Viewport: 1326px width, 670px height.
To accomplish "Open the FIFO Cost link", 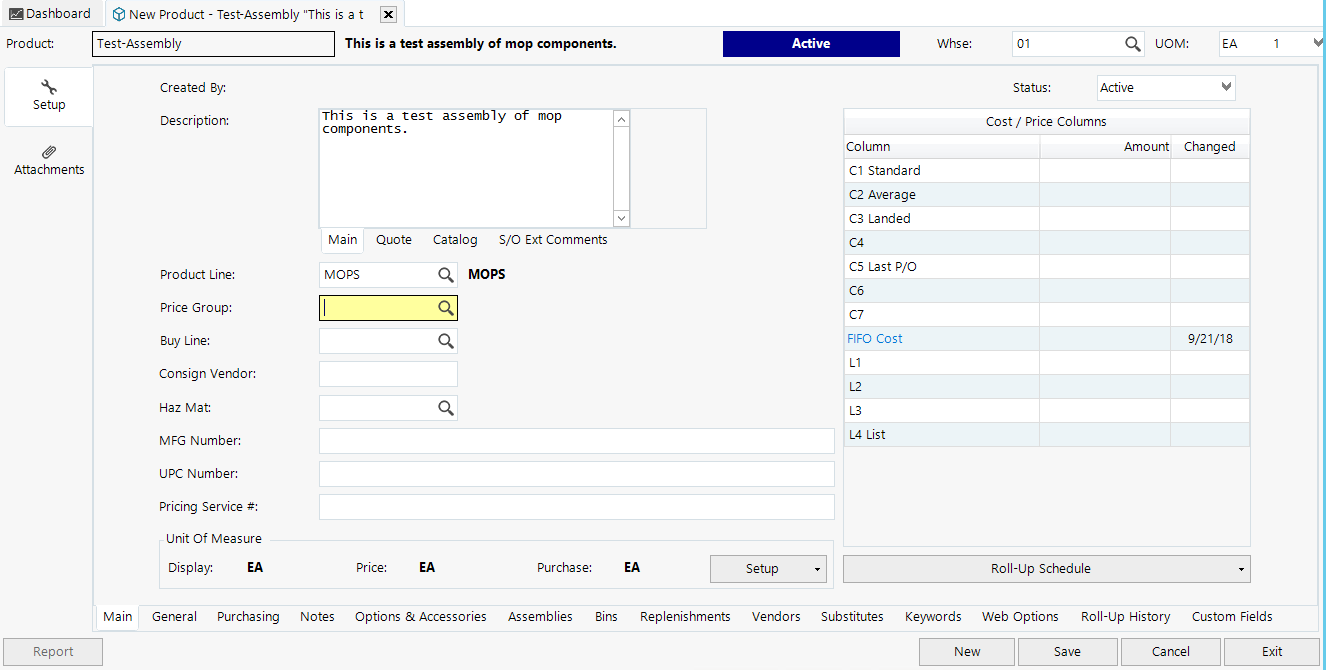I will [x=874, y=338].
